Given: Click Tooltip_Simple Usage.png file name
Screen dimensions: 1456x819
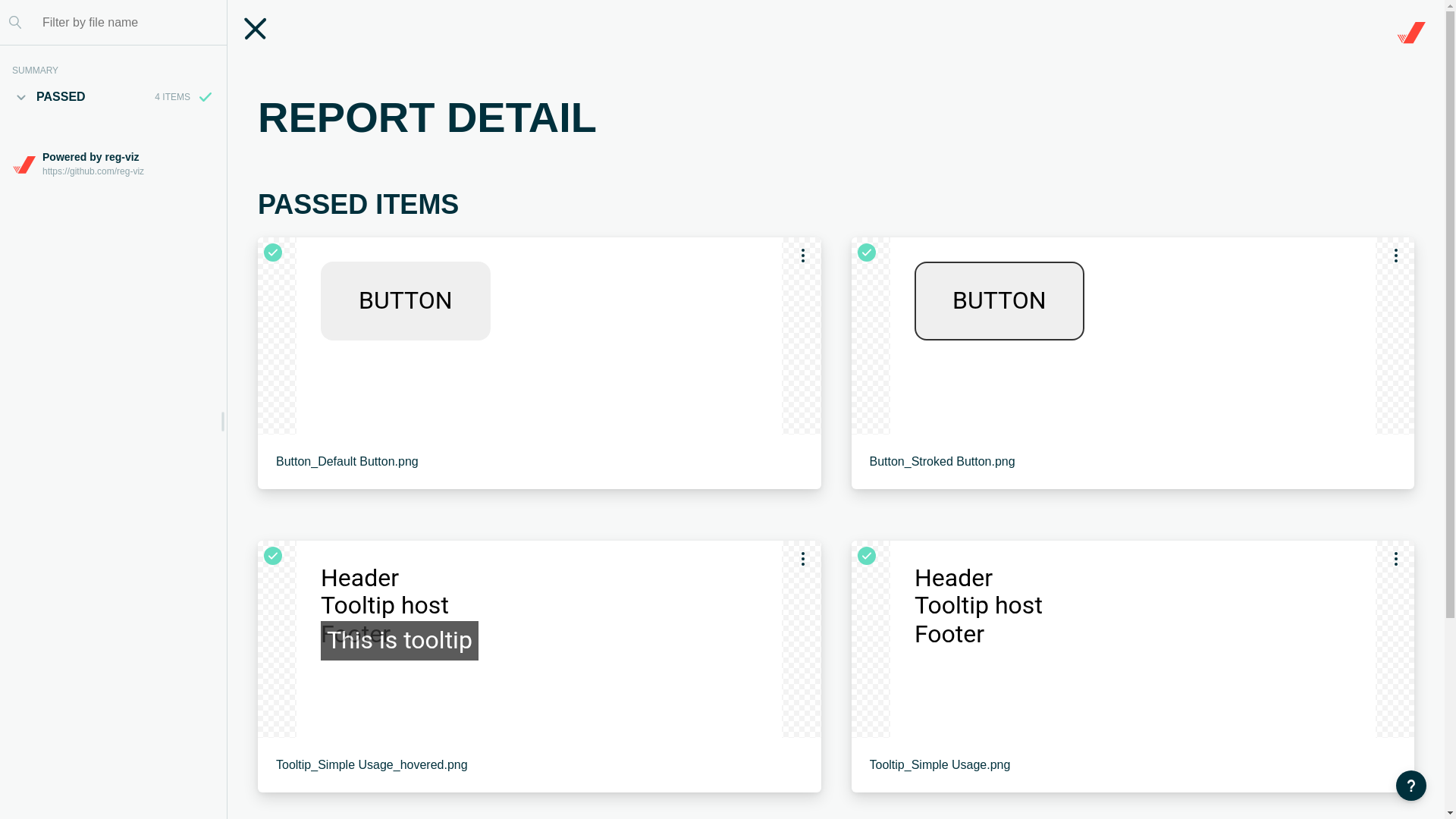Looking at the screenshot, I should click(940, 765).
